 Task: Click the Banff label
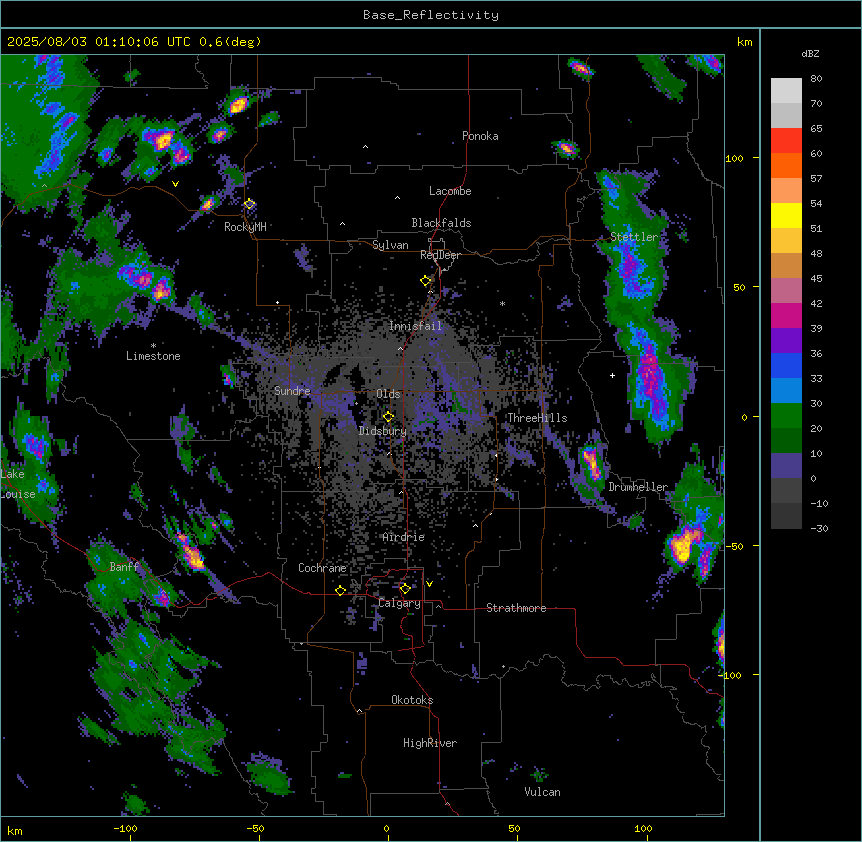click(124, 567)
